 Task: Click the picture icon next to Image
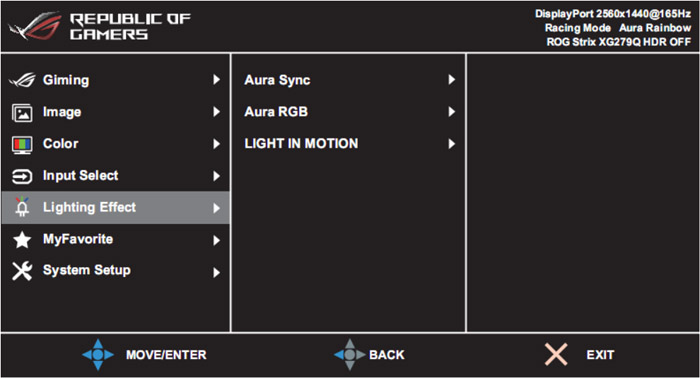(x=22, y=112)
